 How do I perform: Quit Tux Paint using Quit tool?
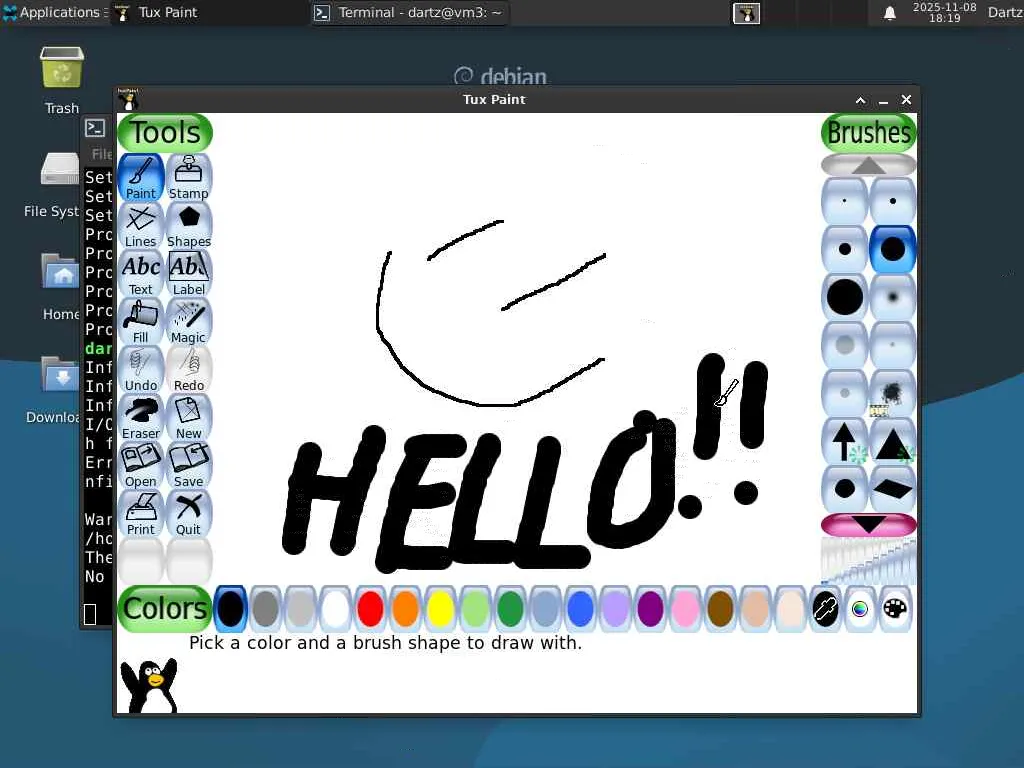click(x=189, y=514)
